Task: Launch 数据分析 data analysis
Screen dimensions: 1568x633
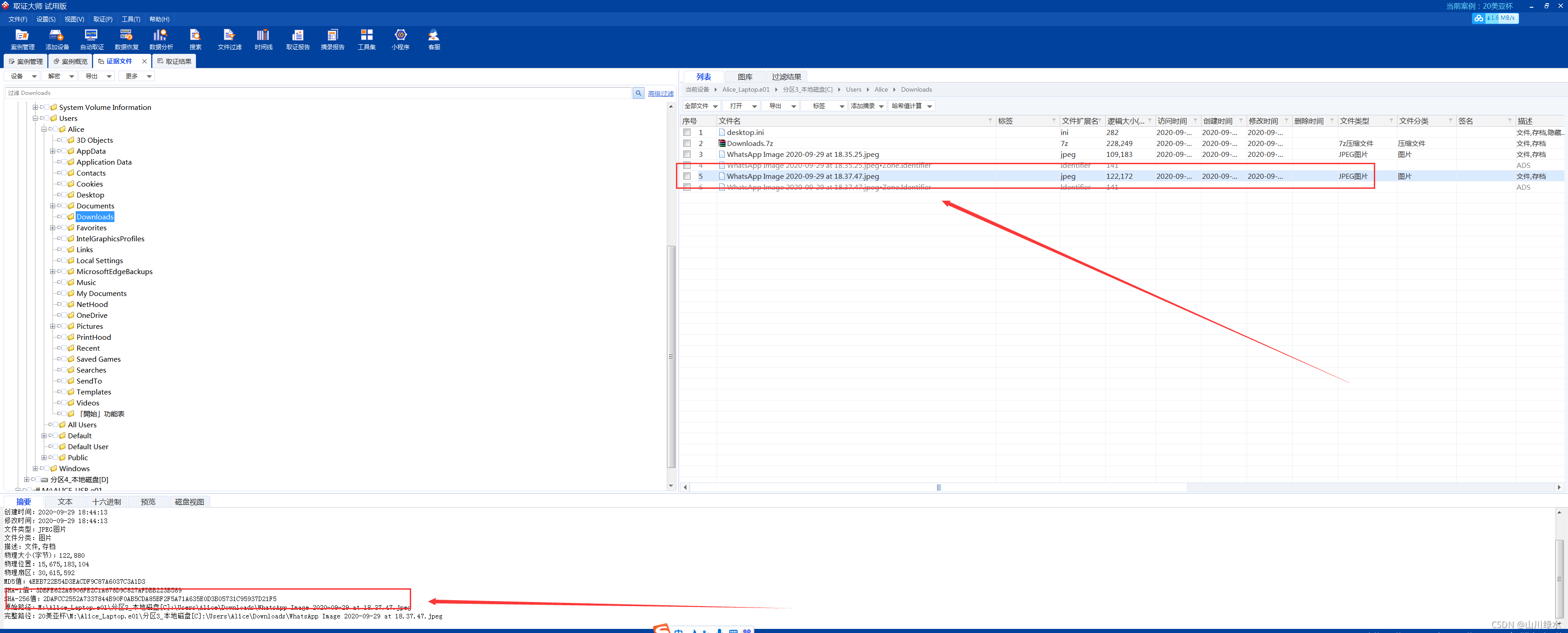Action: (161, 40)
